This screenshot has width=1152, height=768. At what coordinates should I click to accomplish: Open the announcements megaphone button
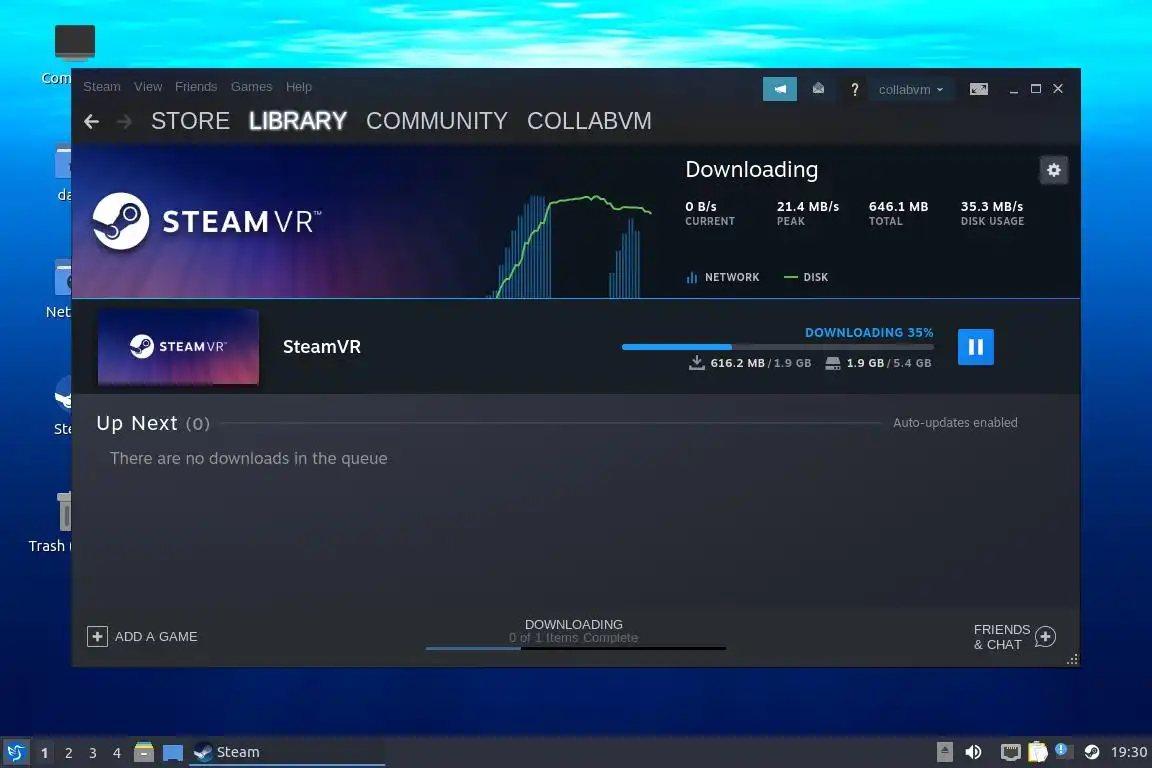coord(780,89)
